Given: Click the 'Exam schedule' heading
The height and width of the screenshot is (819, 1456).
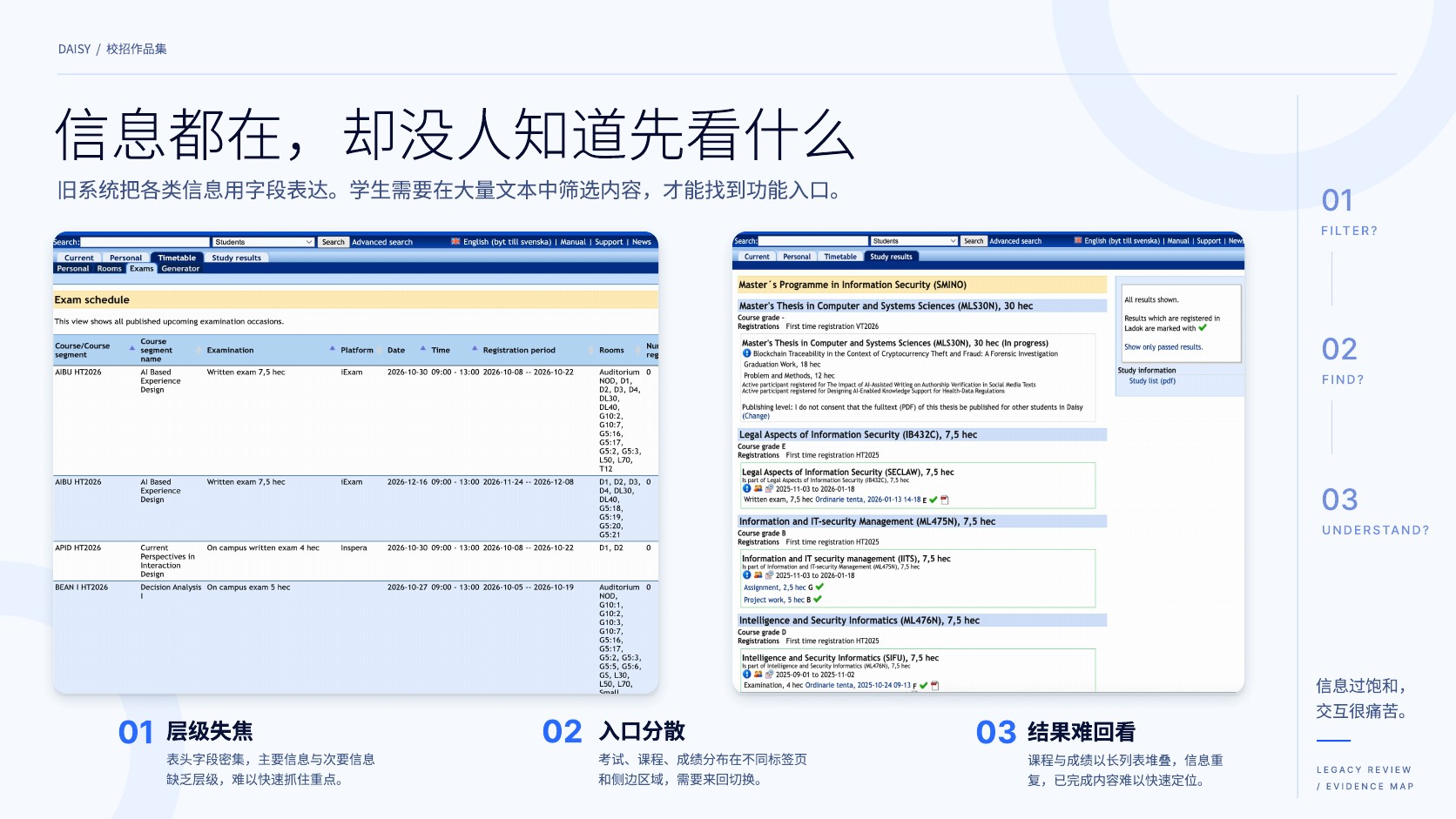Looking at the screenshot, I should pos(91,299).
